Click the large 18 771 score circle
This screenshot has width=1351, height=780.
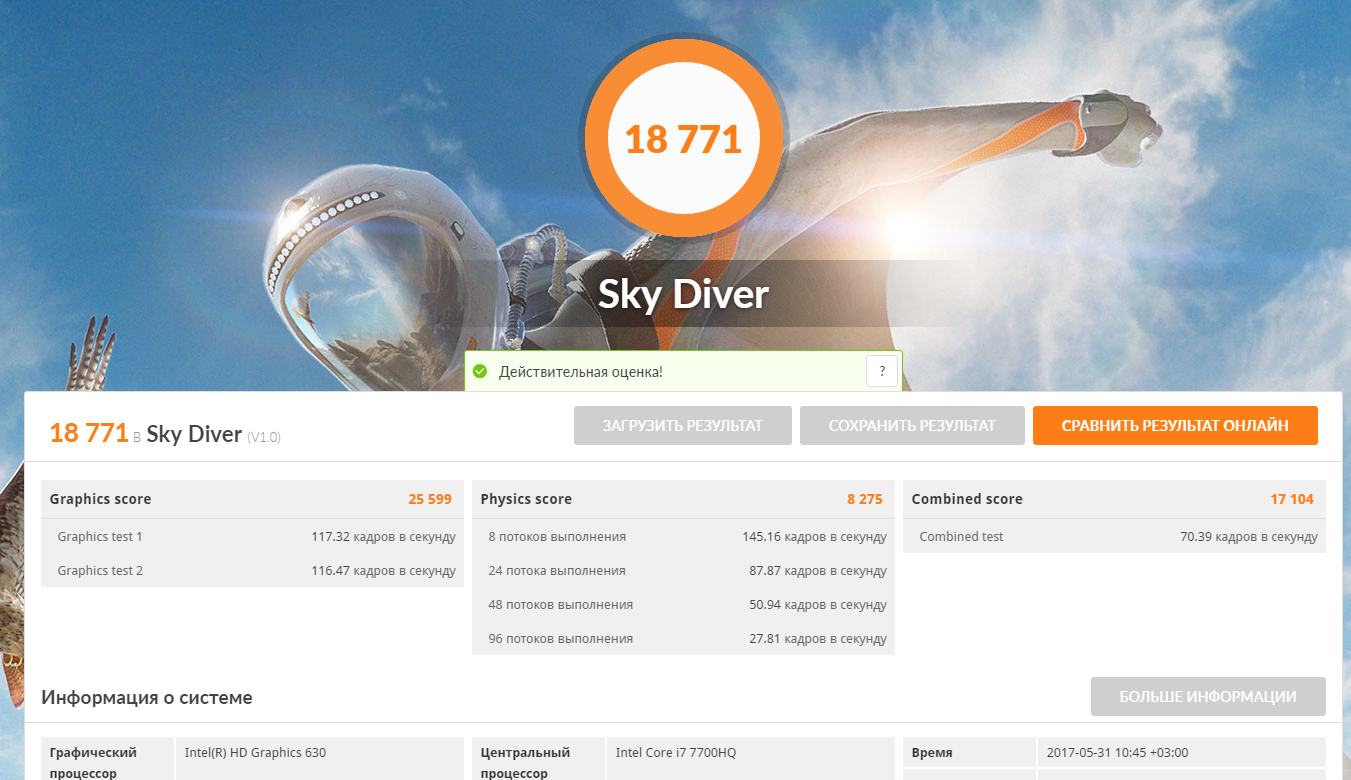point(683,139)
